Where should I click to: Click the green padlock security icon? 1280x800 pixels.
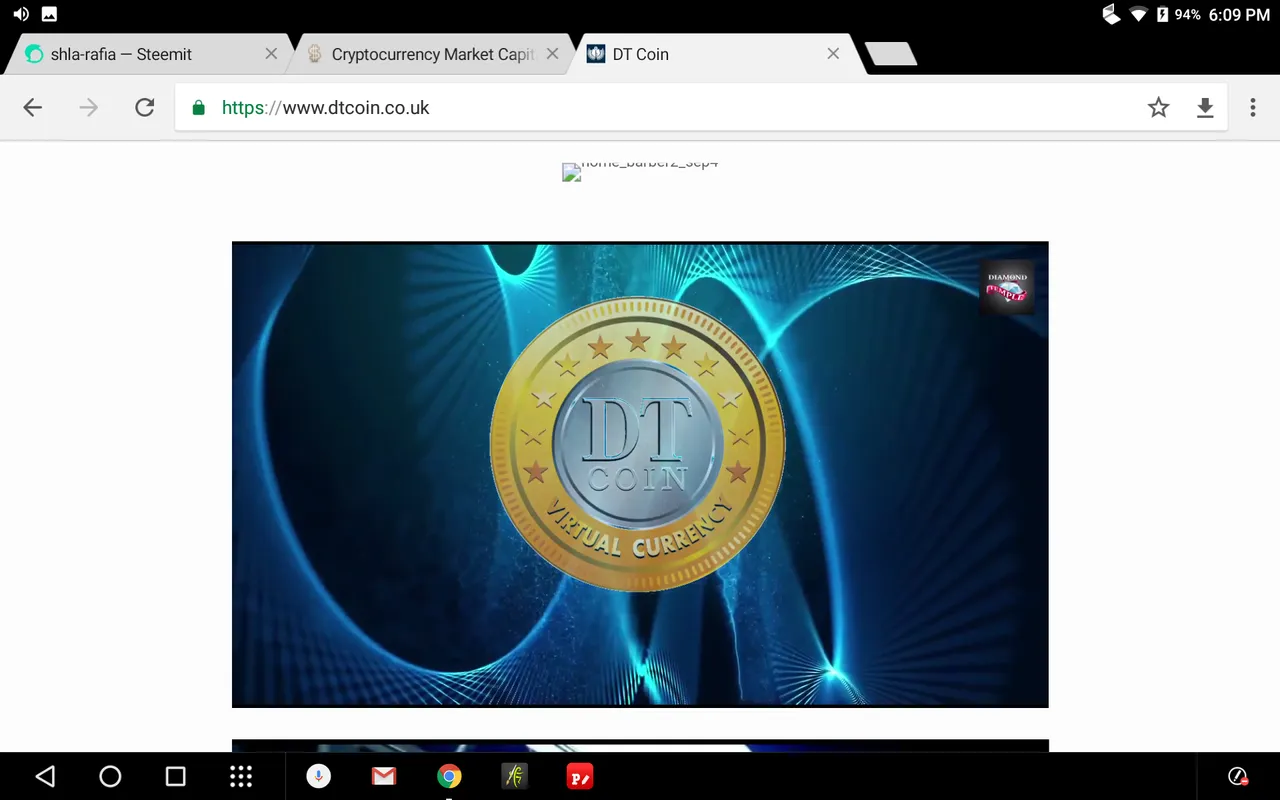198,108
